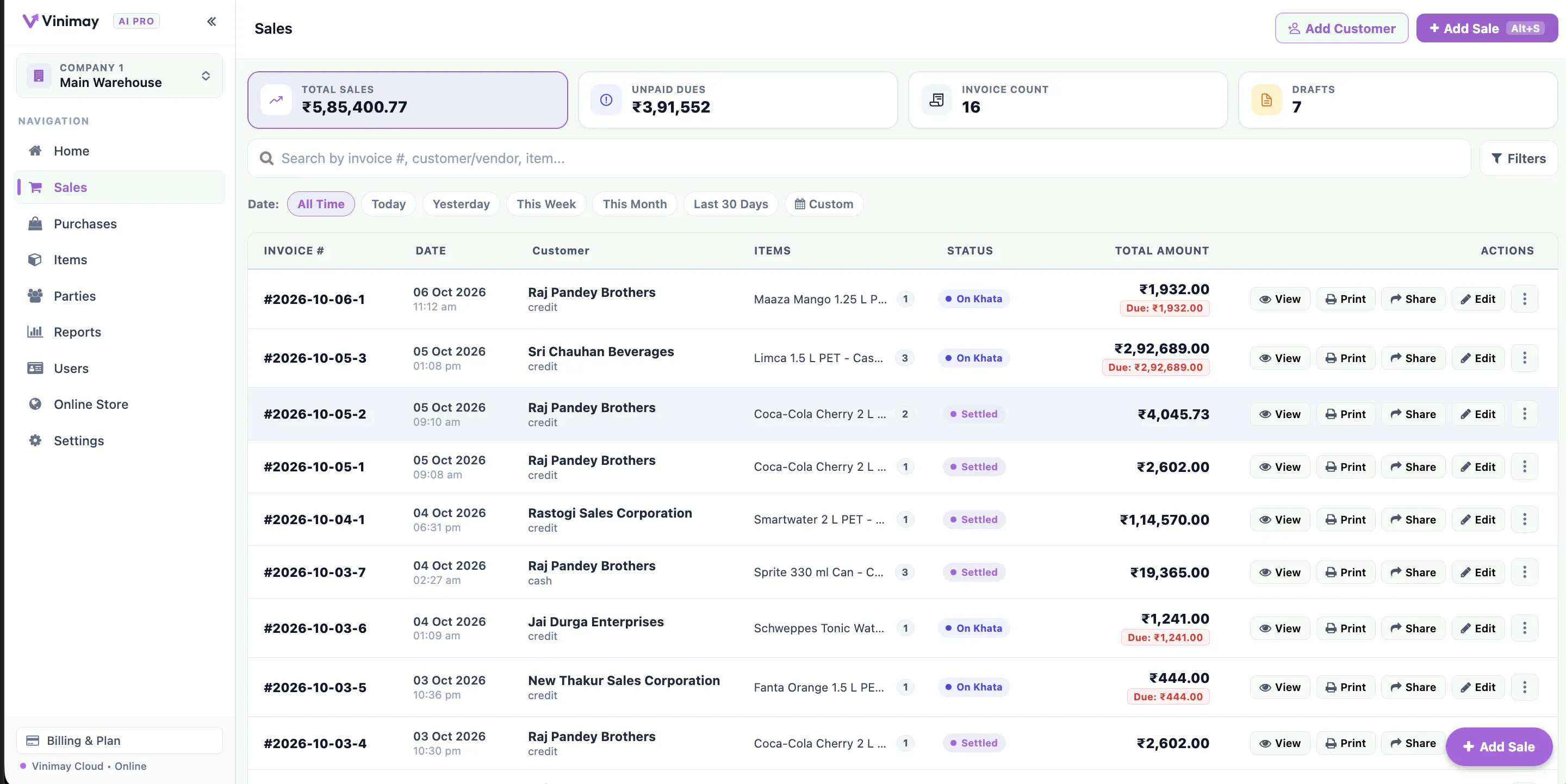Select the Today date filter
Screen dimensions: 1566x784
388,203
